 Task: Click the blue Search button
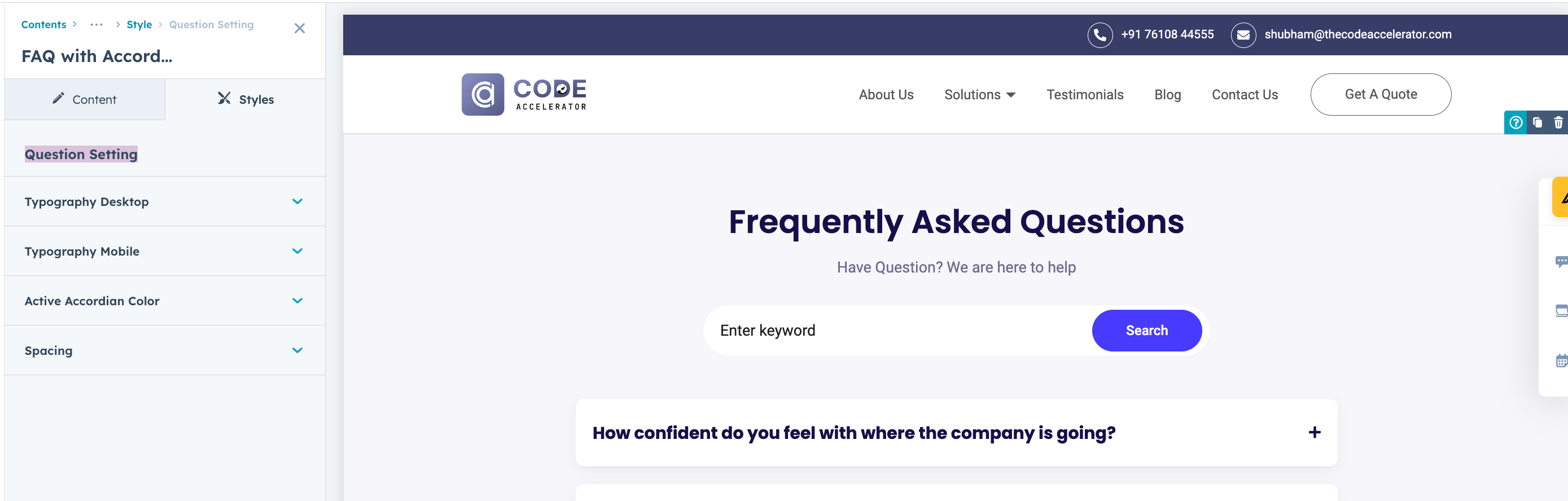1146,331
